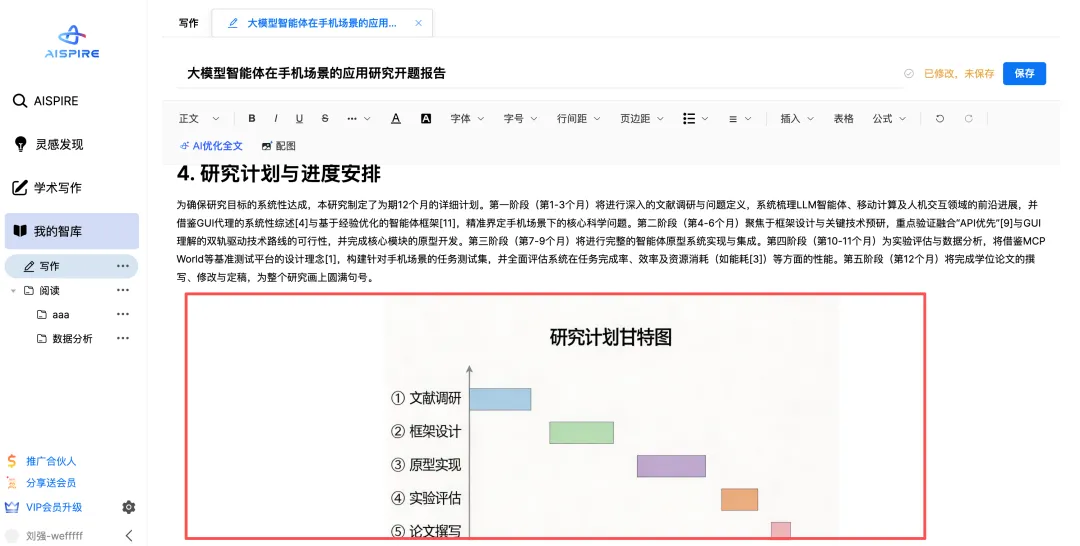Open more options for 阅读 folder

point(123,290)
